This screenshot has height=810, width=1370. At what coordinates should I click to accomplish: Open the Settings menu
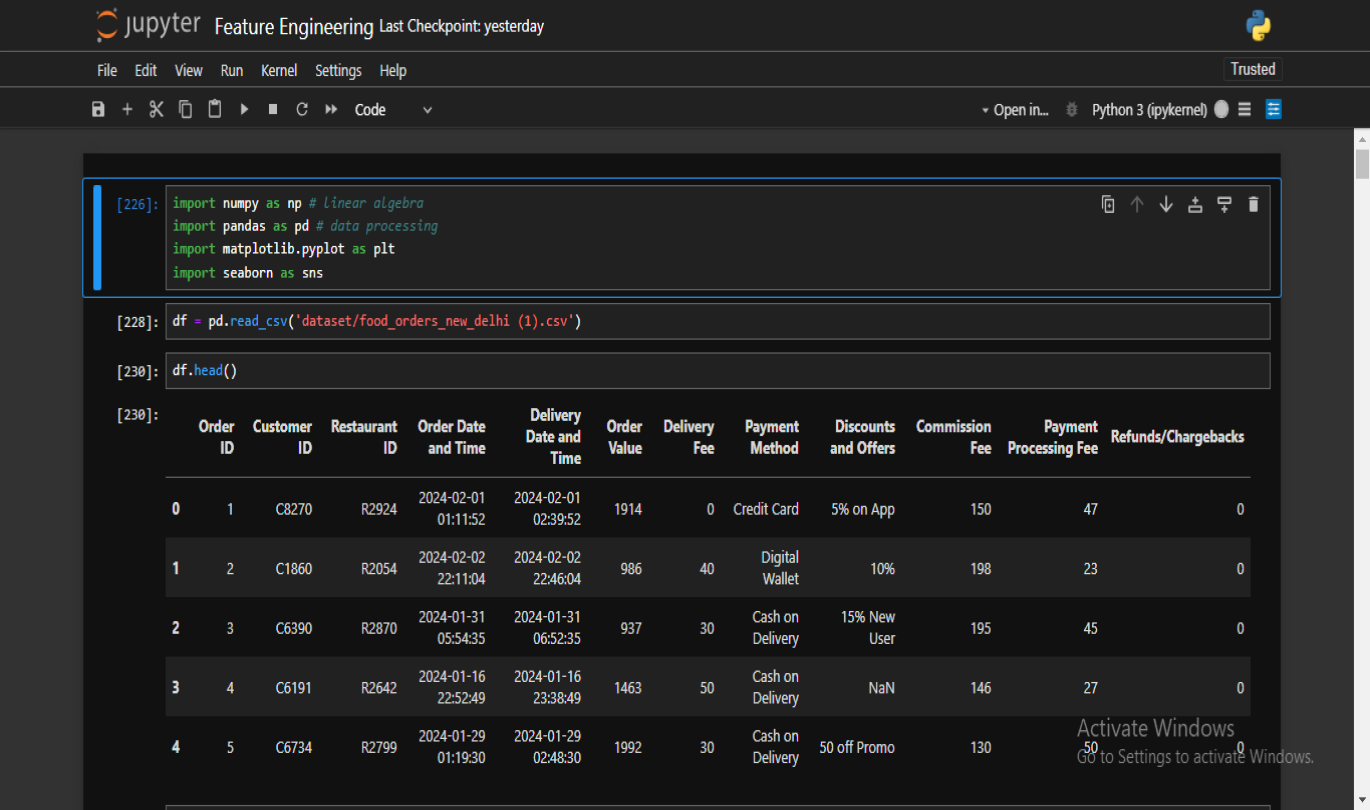[x=338, y=71]
